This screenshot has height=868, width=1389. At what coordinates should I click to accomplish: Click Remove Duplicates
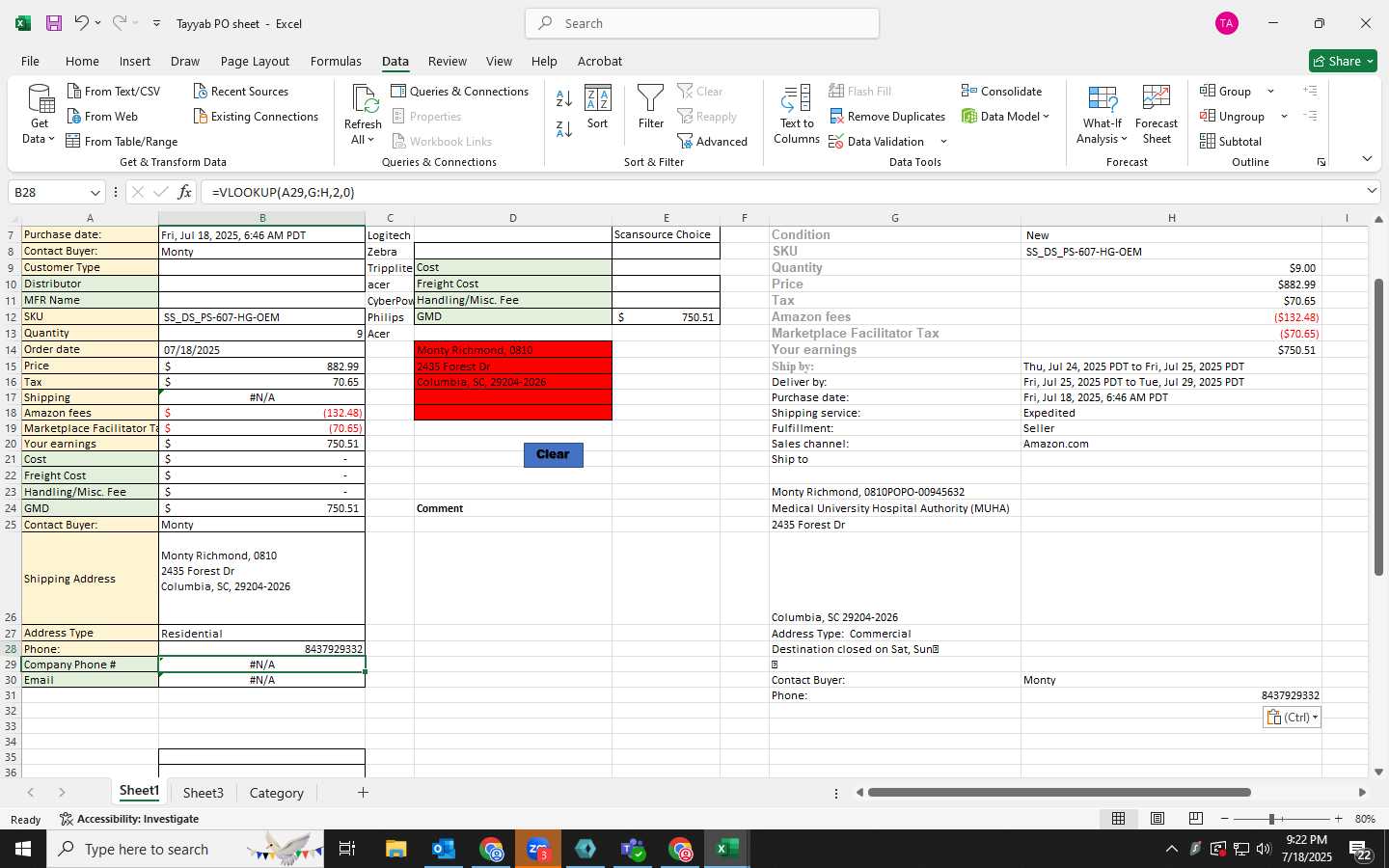coord(887,116)
